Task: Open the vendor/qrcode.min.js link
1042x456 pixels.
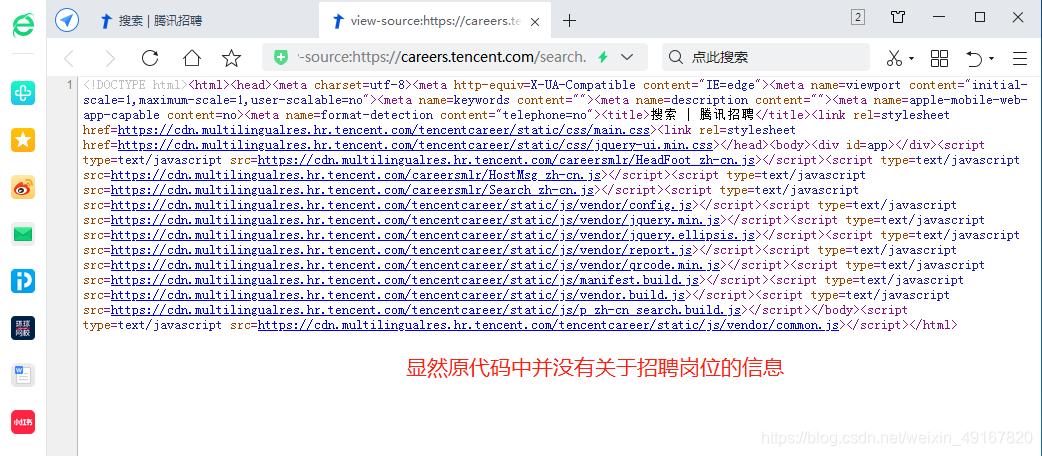Action: [415, 265]
